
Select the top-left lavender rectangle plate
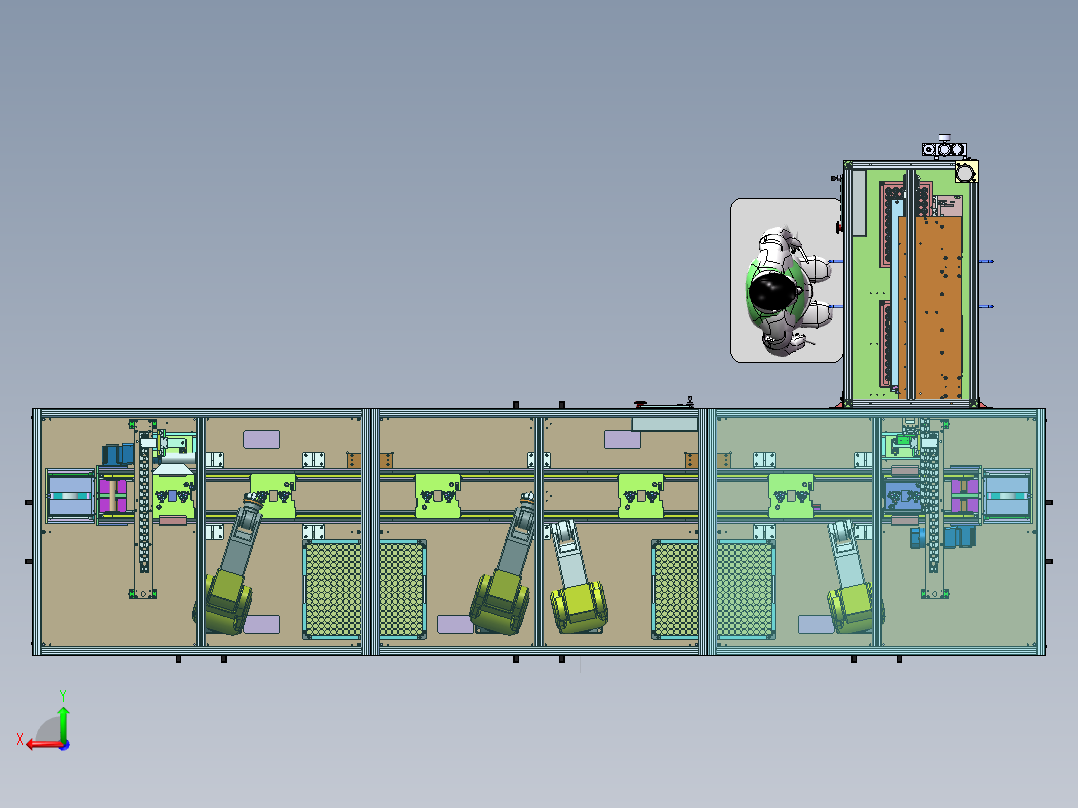(261, 439)
